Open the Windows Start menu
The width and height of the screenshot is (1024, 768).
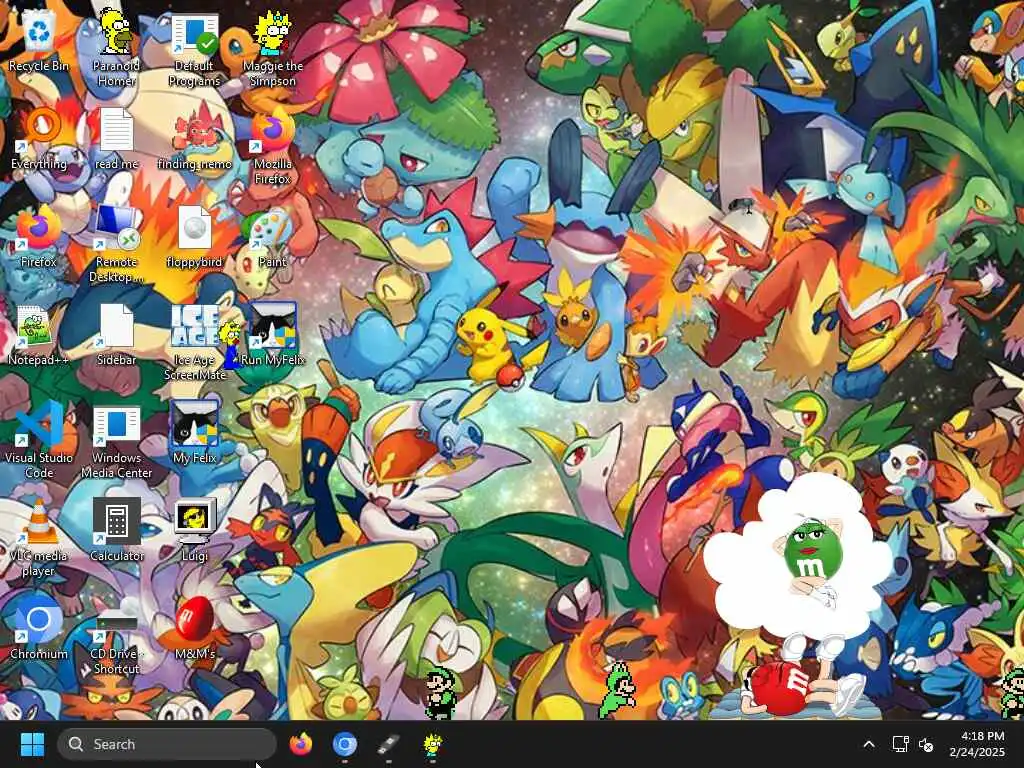point(32,744)
